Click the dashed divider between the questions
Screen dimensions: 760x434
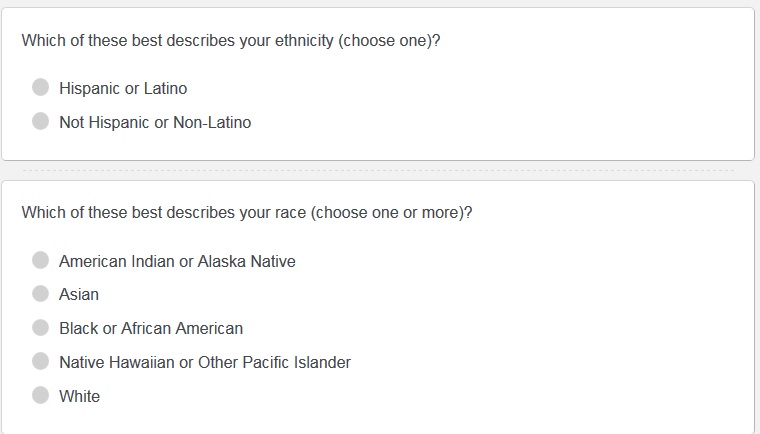point(378,170)
